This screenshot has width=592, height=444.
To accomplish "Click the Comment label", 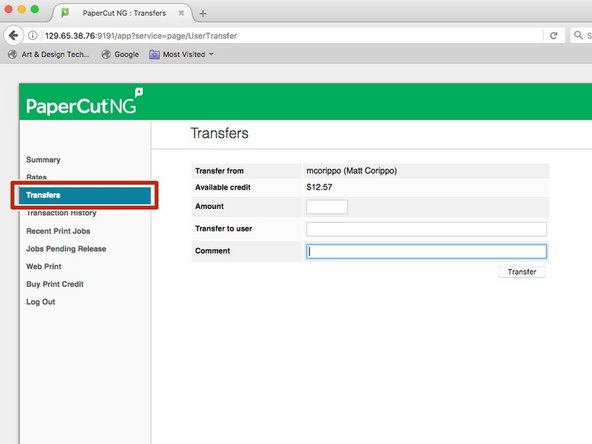I will [213, 251].
